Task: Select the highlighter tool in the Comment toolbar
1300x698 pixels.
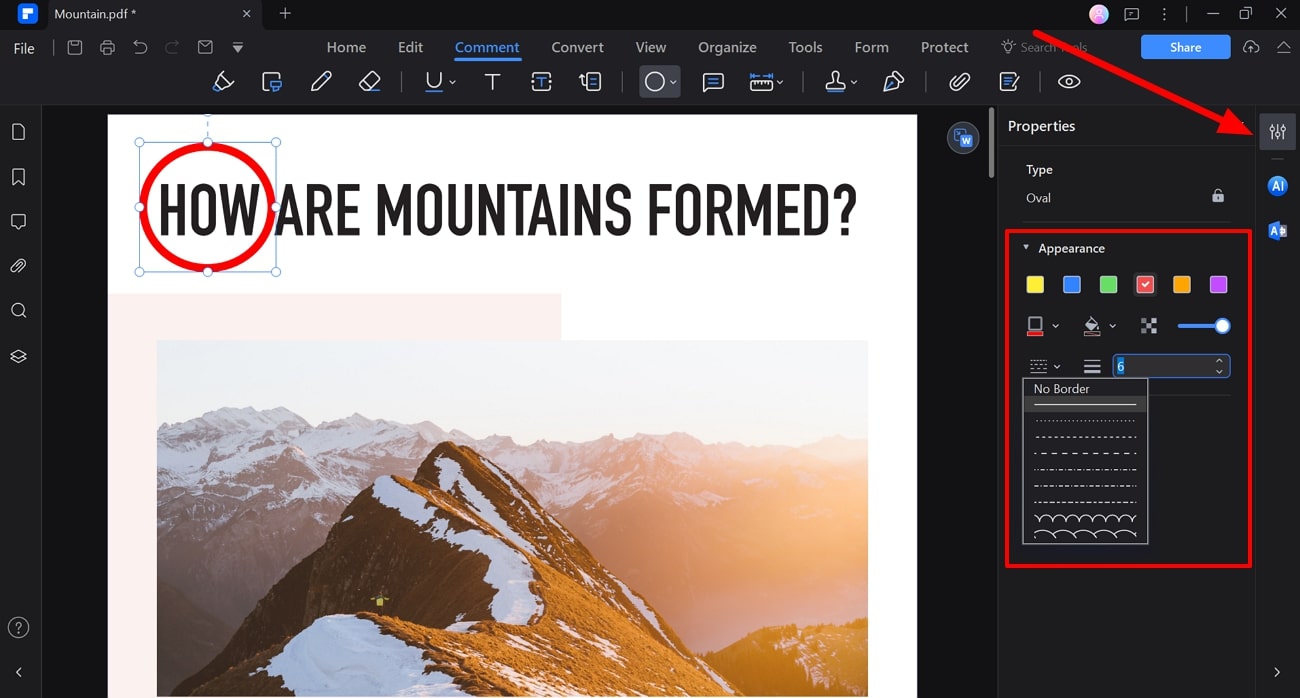Action: coord(223,82)
